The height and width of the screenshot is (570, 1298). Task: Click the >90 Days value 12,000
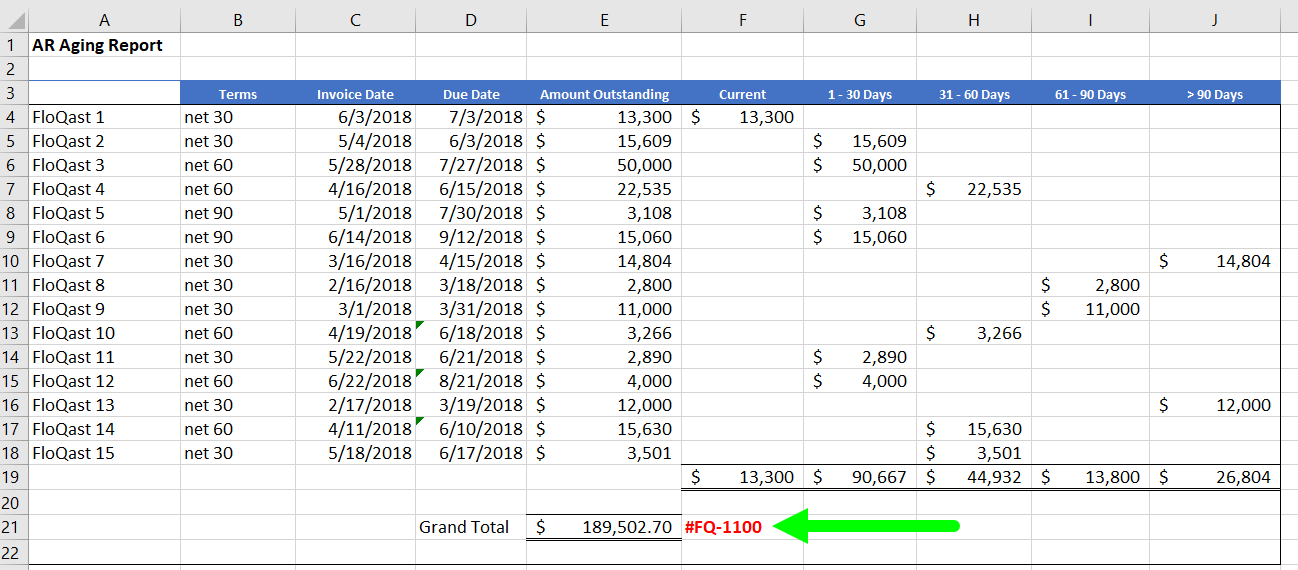(x=1215, y=405)
